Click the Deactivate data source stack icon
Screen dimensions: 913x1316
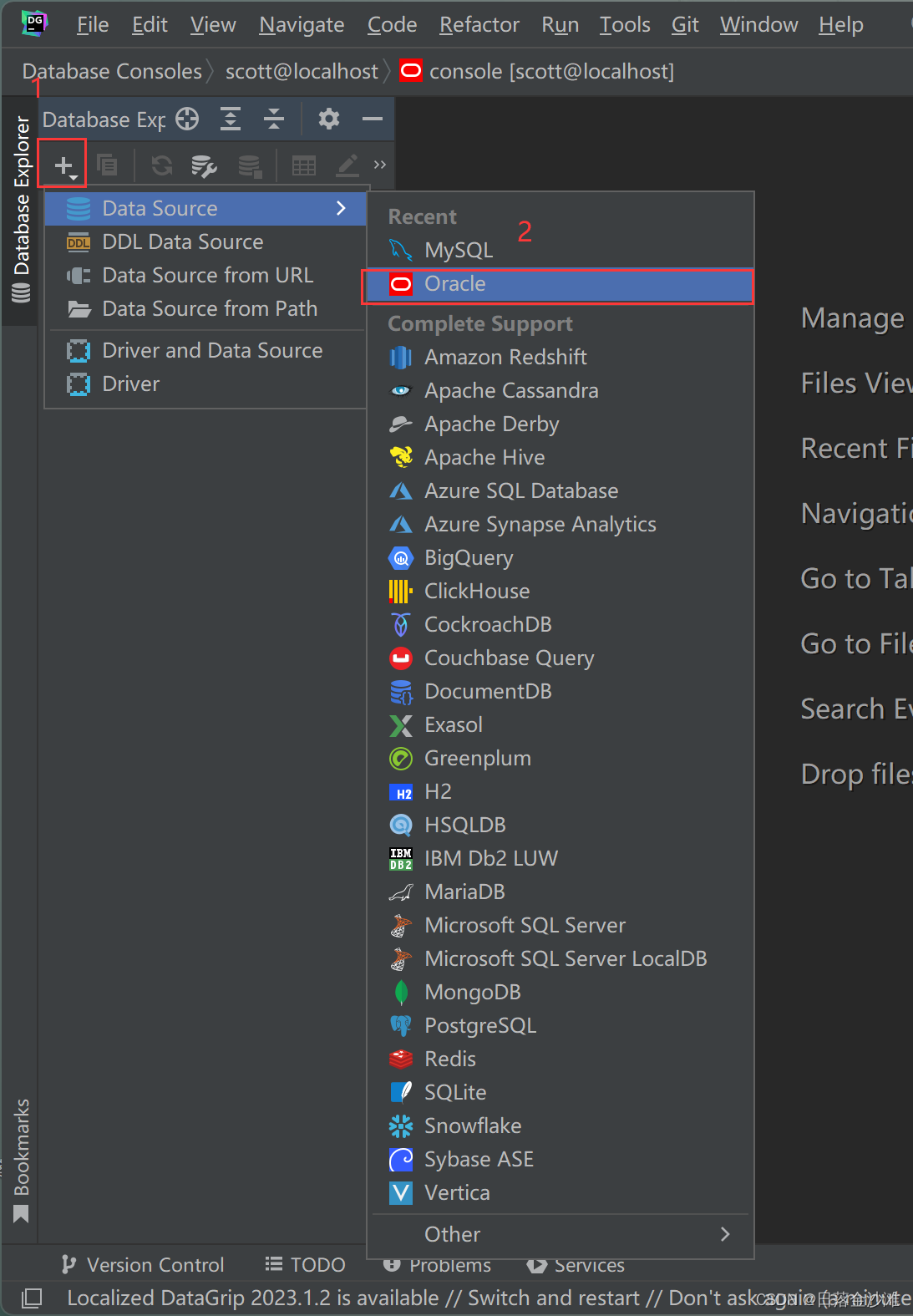249,165
